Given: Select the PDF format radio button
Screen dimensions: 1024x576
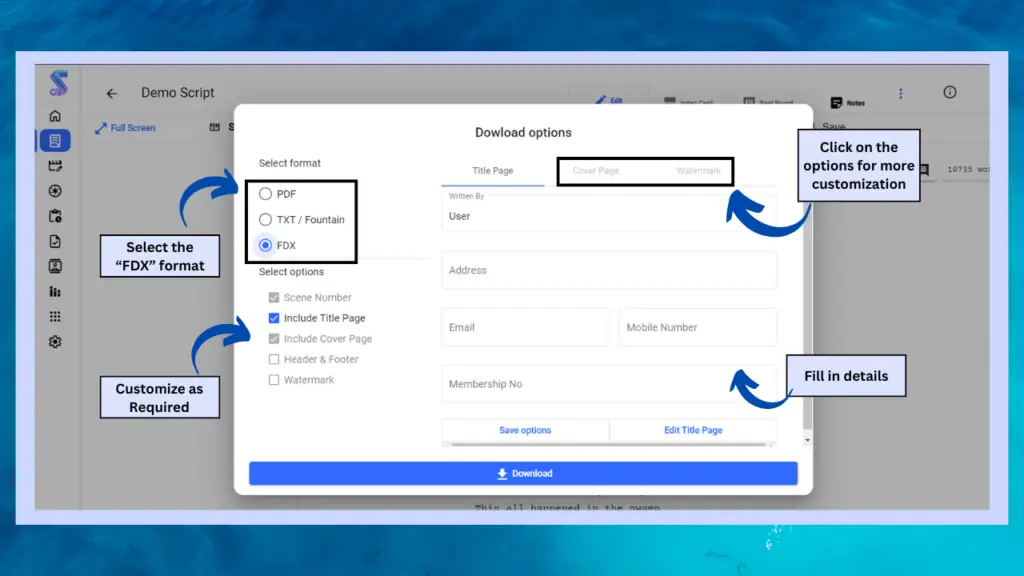Looking at the screenshot, I should click(x=265, y=194).
